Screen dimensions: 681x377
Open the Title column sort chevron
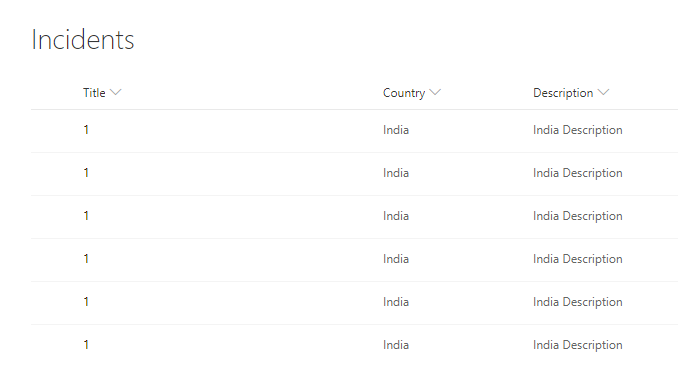(116, 92)
